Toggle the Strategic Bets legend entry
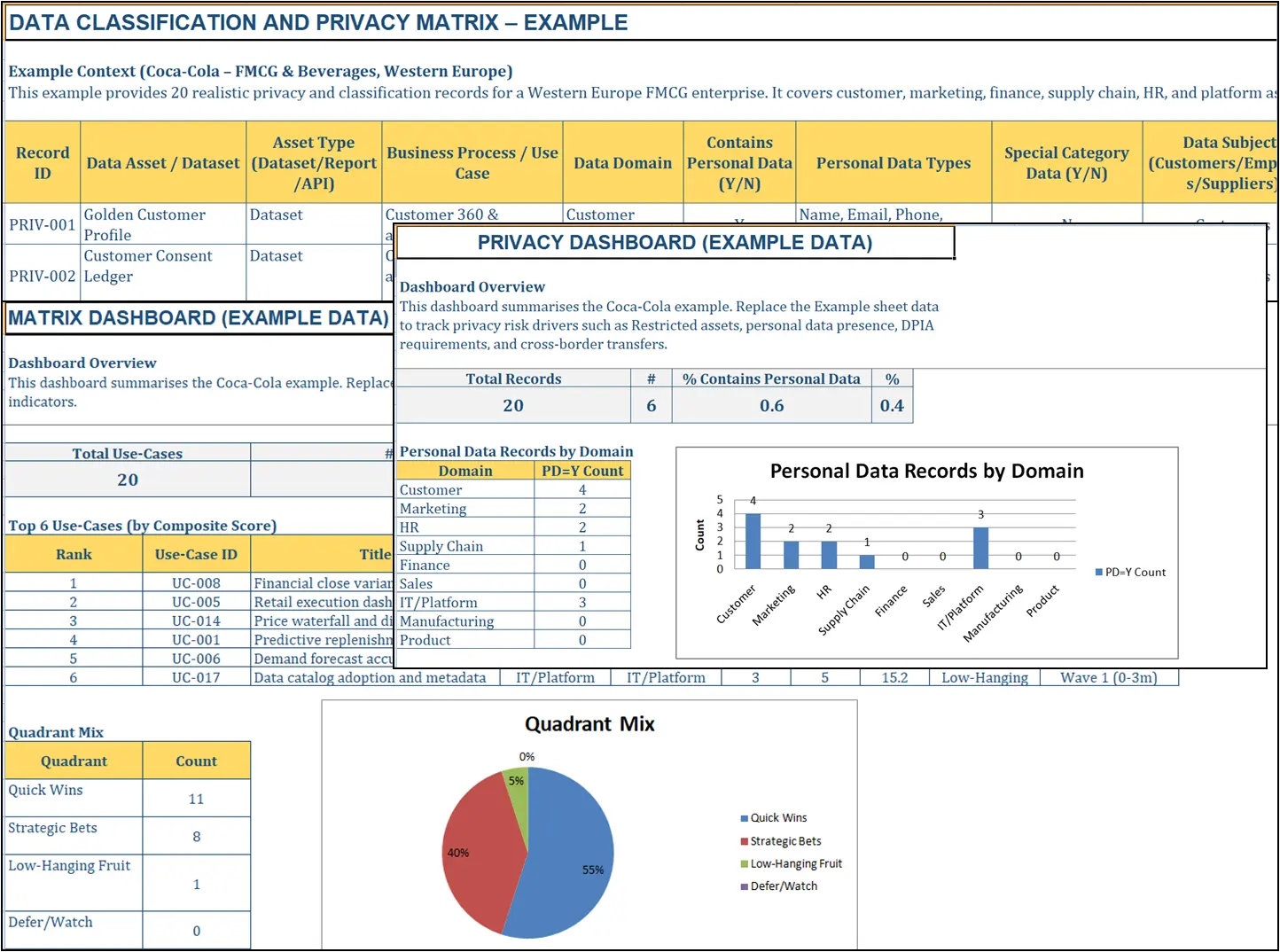1280x952 pixels. point(787,840)
